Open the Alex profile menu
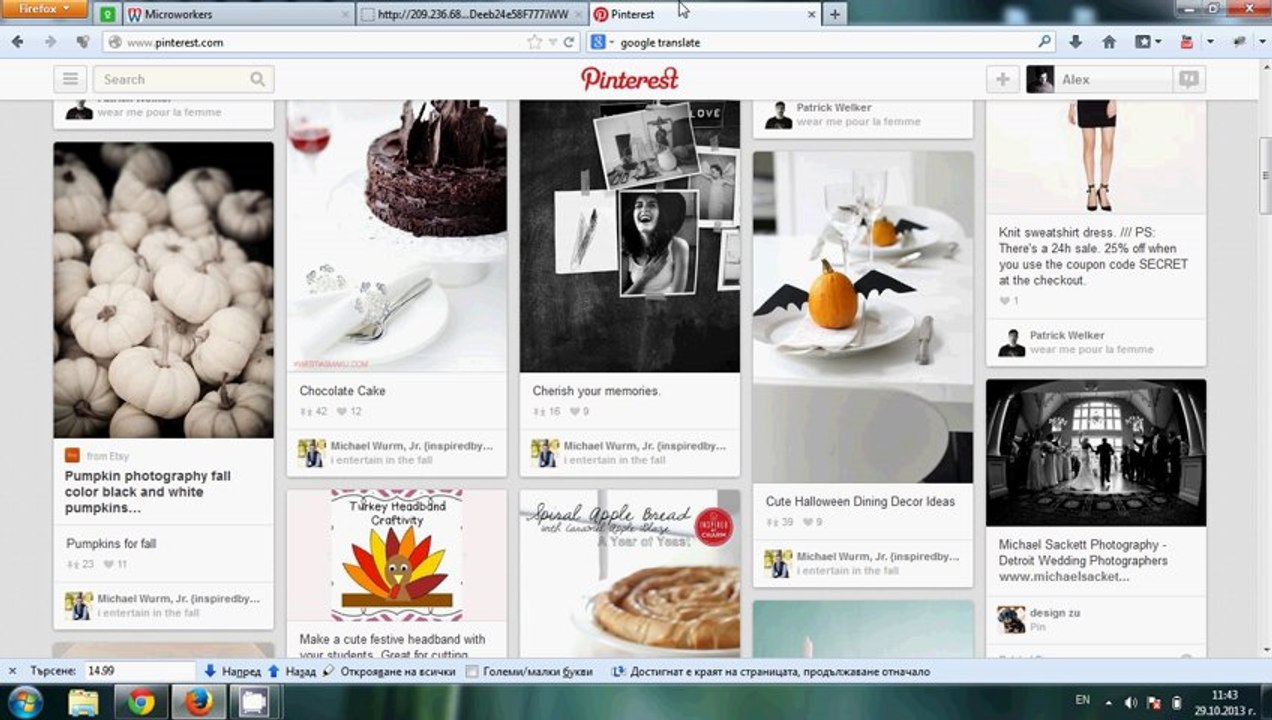Image resolution: width=1272 pixels, height=720 pixels. click(1098, 79)
